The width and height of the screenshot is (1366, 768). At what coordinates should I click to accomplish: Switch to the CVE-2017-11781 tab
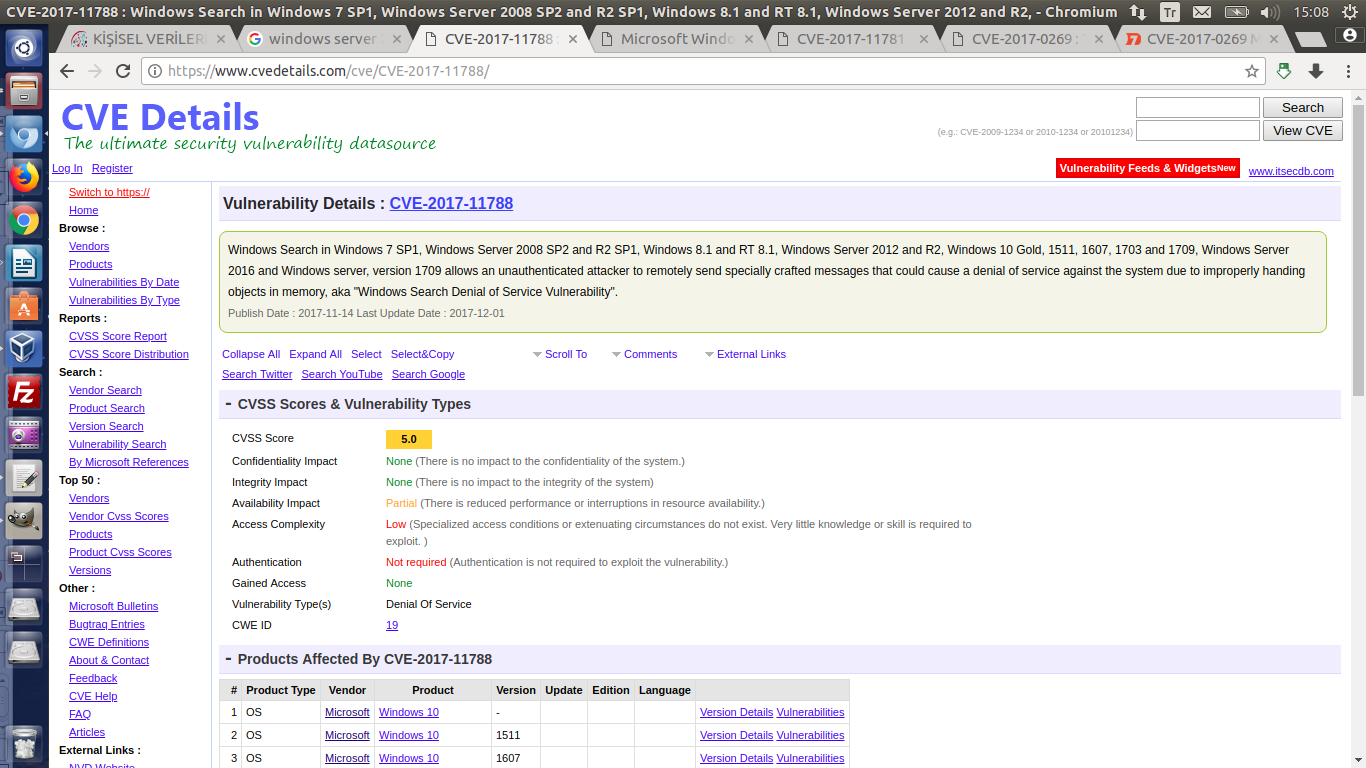(x=850, y=39)
